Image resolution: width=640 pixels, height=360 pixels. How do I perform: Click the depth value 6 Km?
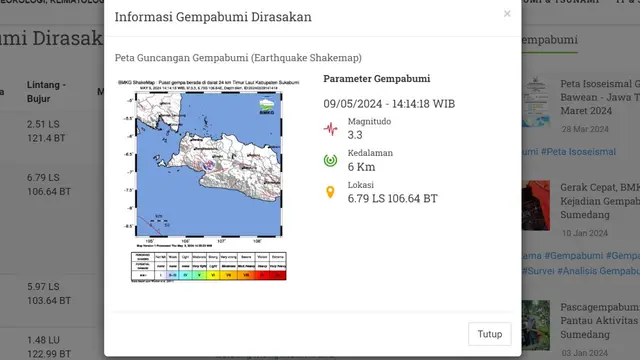tap(361, 167)
